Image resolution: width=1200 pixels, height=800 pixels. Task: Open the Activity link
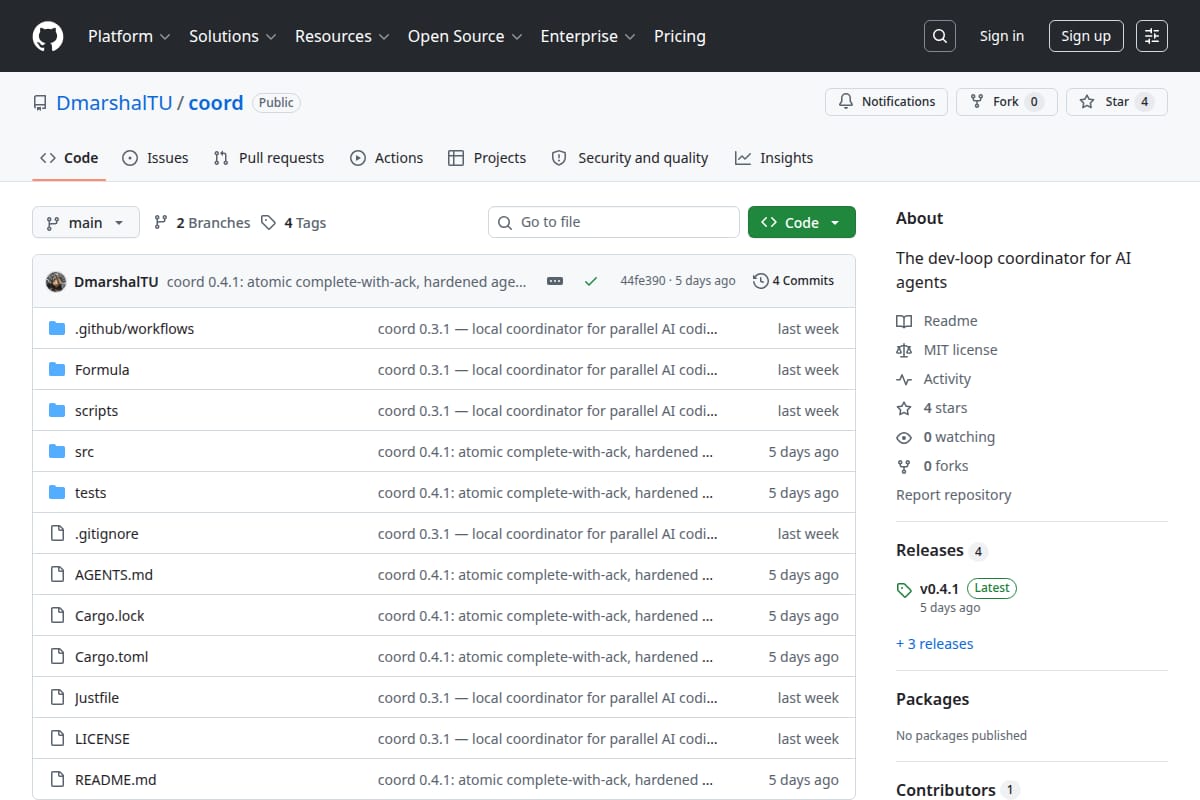[x=934, y=379]
